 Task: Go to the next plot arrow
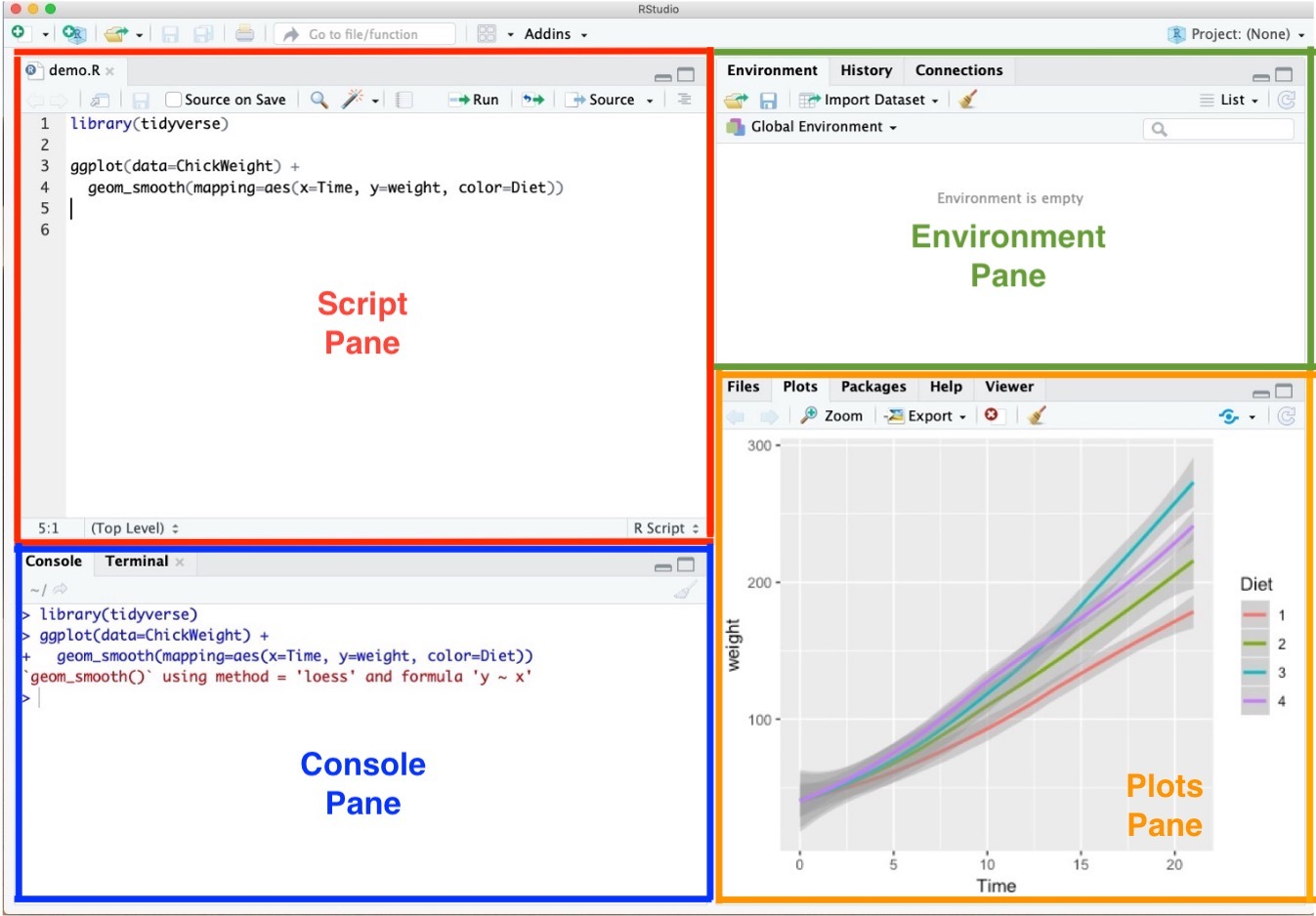[770, 416]
